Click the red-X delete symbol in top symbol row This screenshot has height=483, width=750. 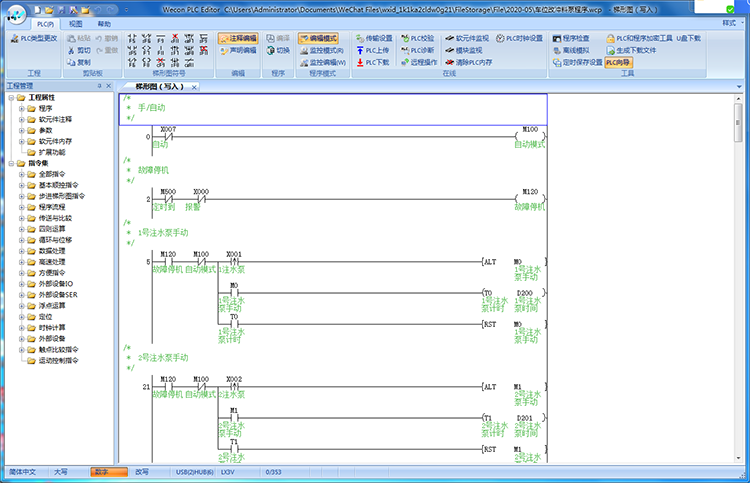(x=175, y=38)
